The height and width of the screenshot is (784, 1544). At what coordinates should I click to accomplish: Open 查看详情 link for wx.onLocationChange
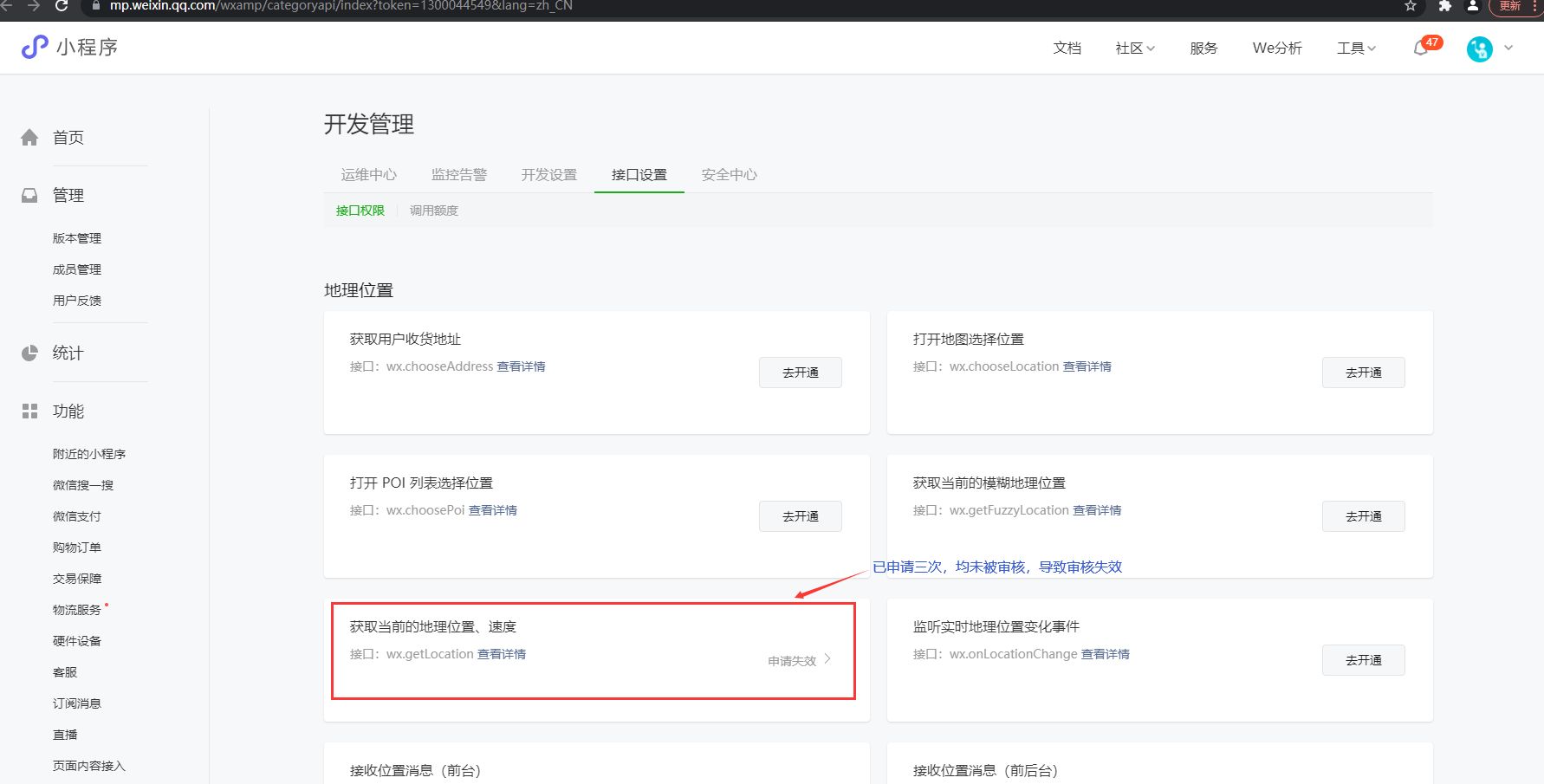coord(1106,654)
